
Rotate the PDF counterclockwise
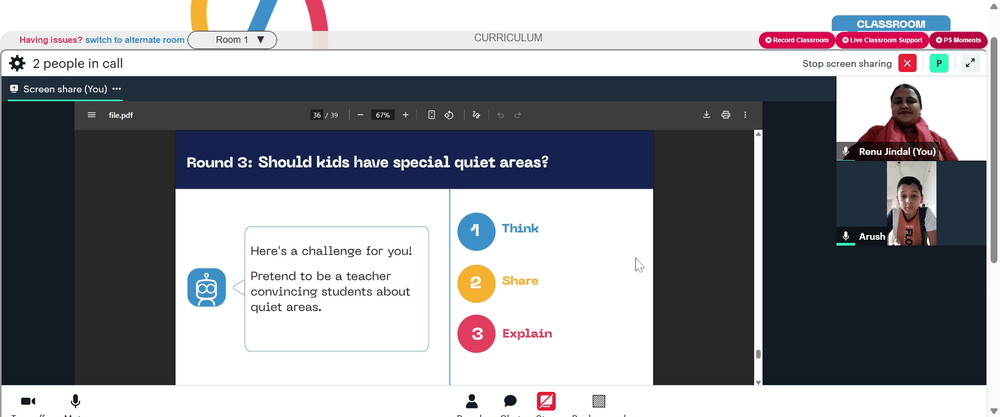coord(449,115)
